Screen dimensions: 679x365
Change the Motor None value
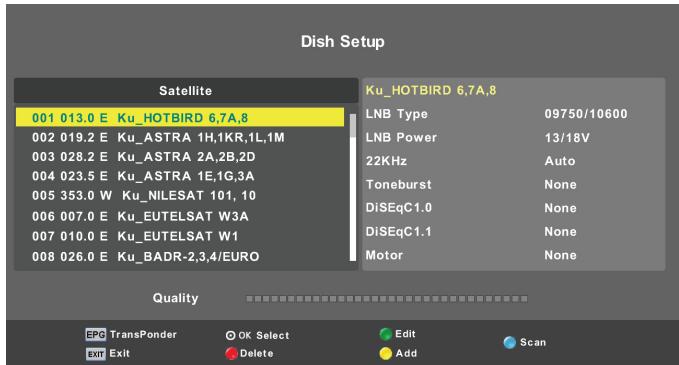coord(560,255)
